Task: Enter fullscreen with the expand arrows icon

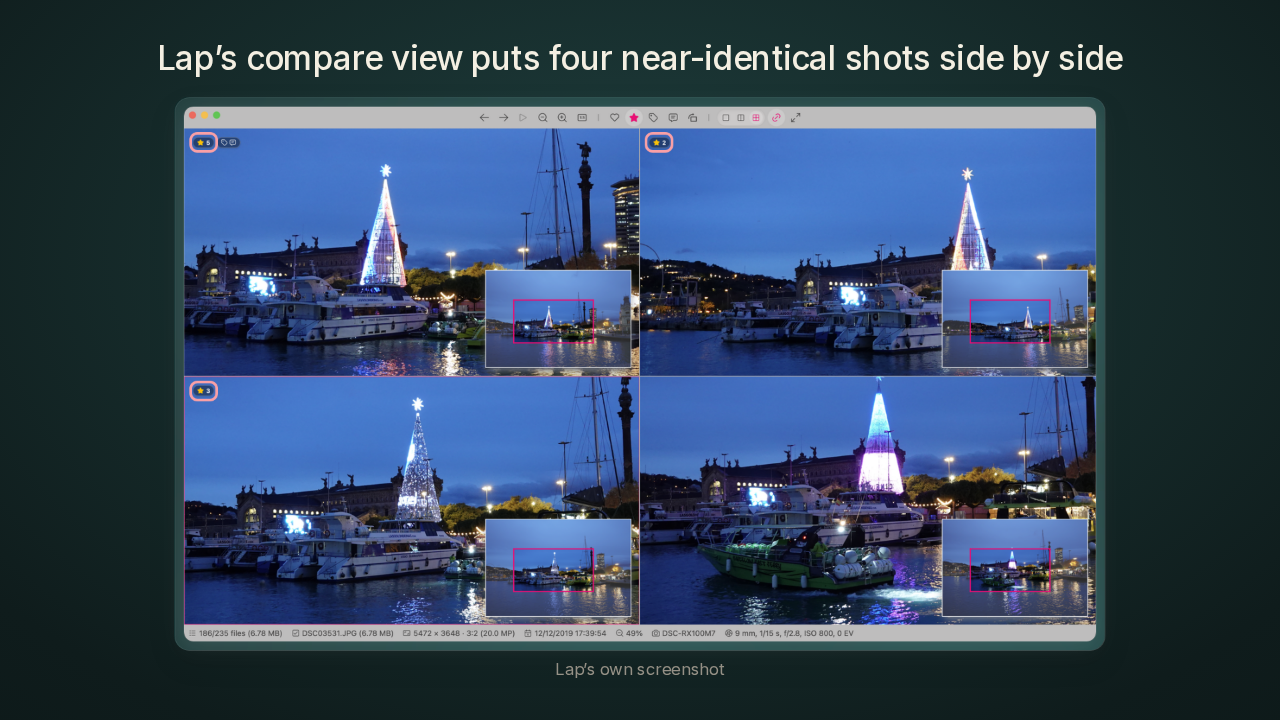Action: tap(796, 117)
